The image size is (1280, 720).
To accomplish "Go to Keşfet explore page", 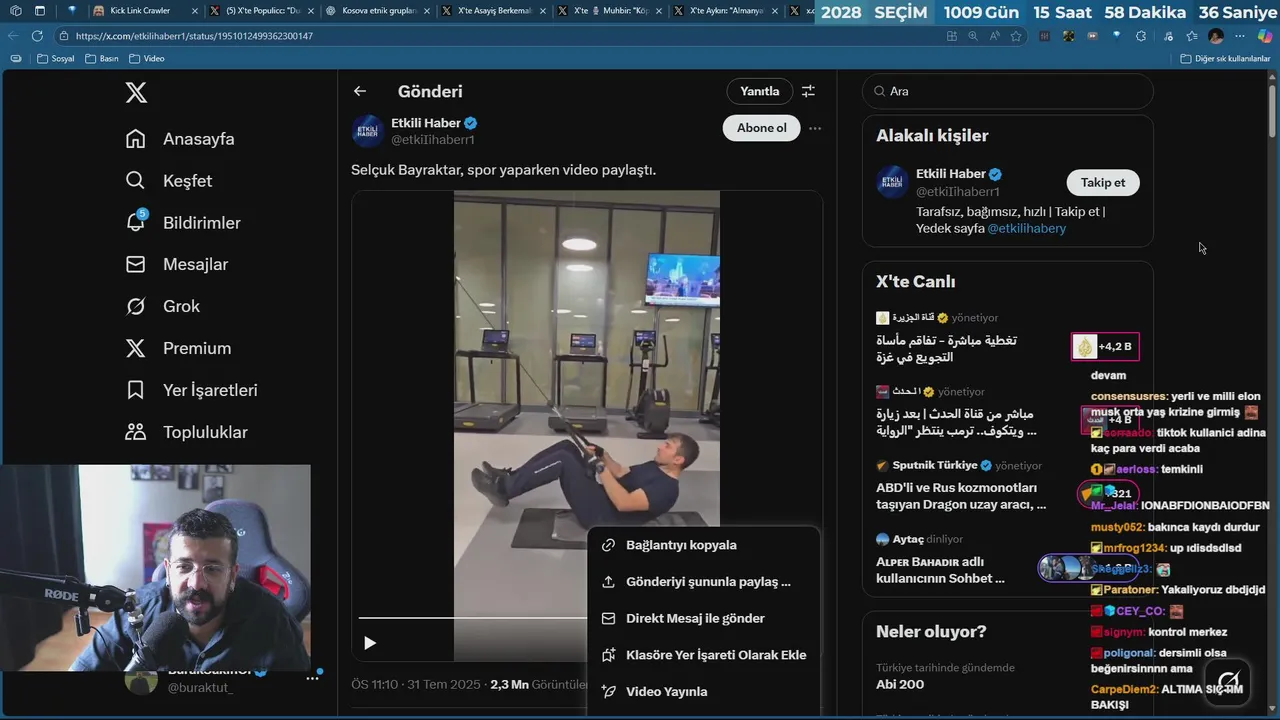I will pyautogui.click(x=169, y=181).
